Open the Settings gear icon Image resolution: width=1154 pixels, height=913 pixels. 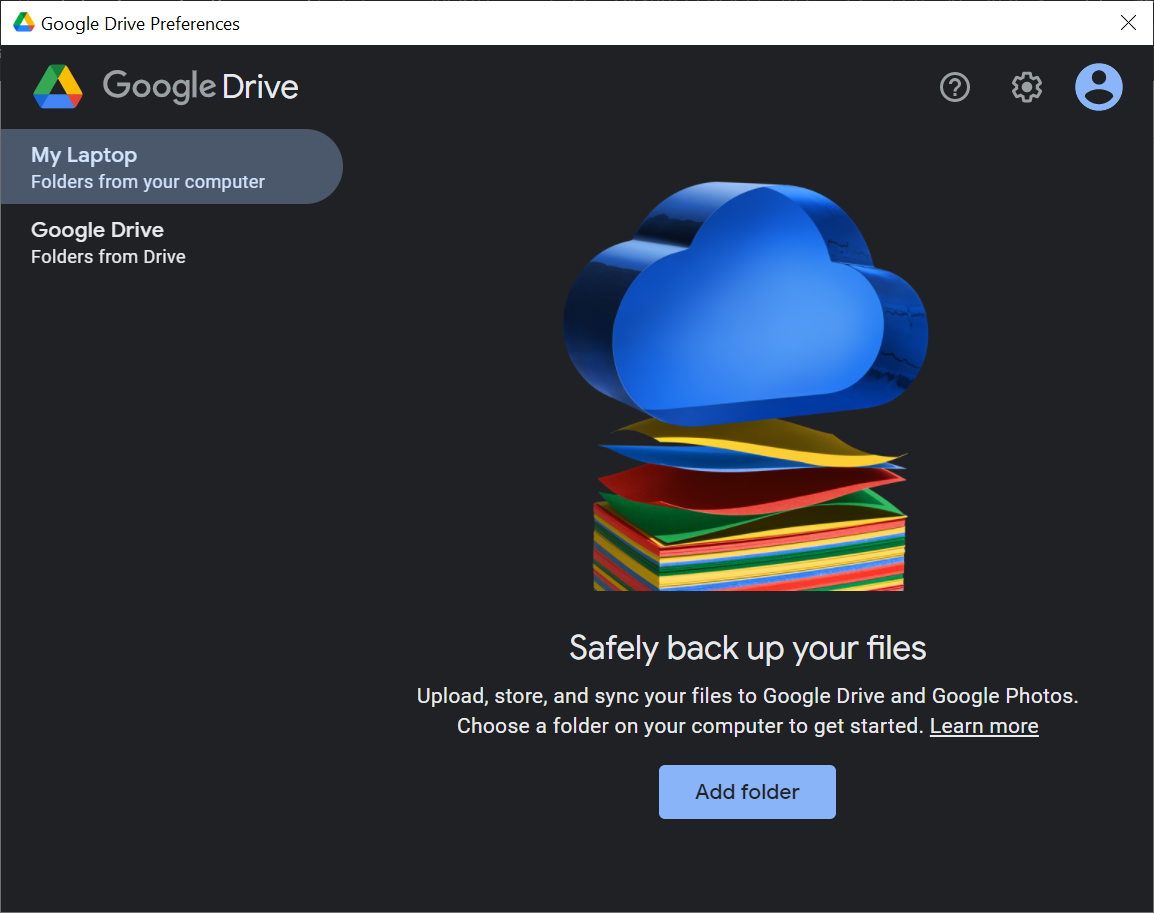point(1026,87)
